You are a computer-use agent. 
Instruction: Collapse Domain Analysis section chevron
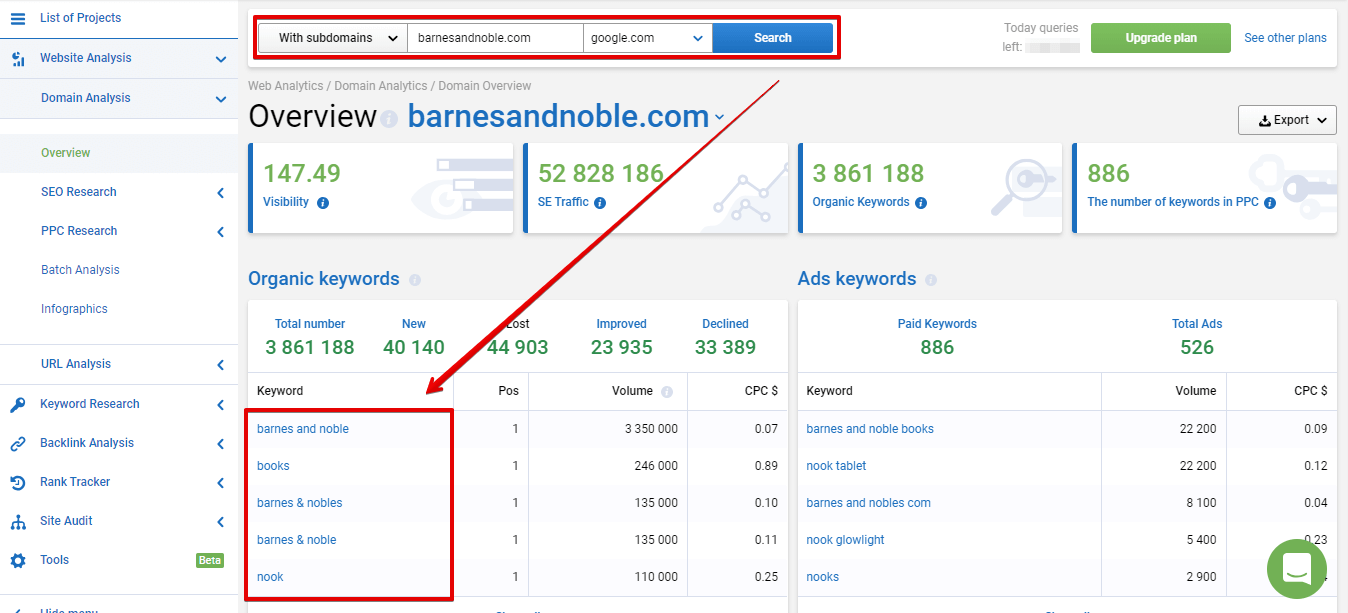[221, 99]
